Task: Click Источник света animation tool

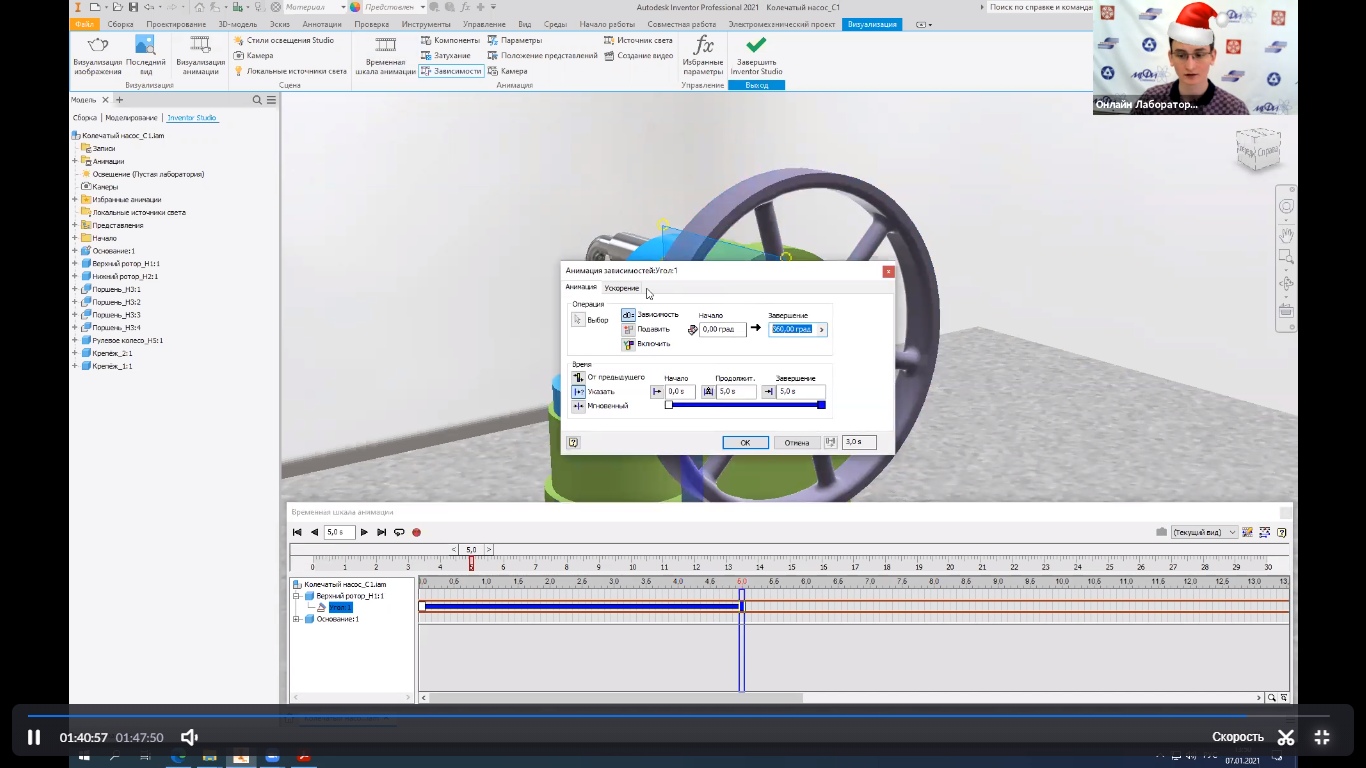Action: pos(638,40)
